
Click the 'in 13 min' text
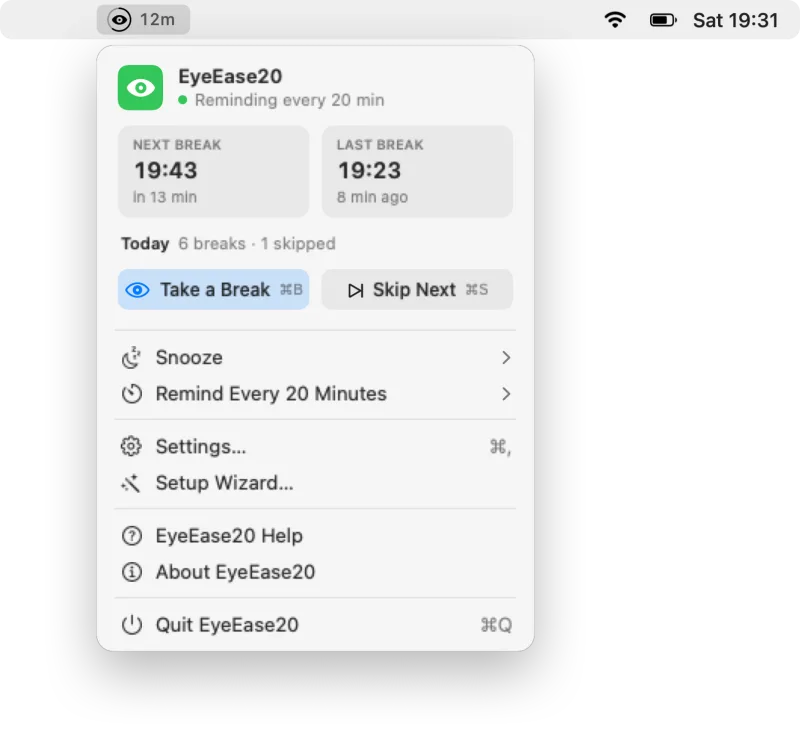coord(165,197)
